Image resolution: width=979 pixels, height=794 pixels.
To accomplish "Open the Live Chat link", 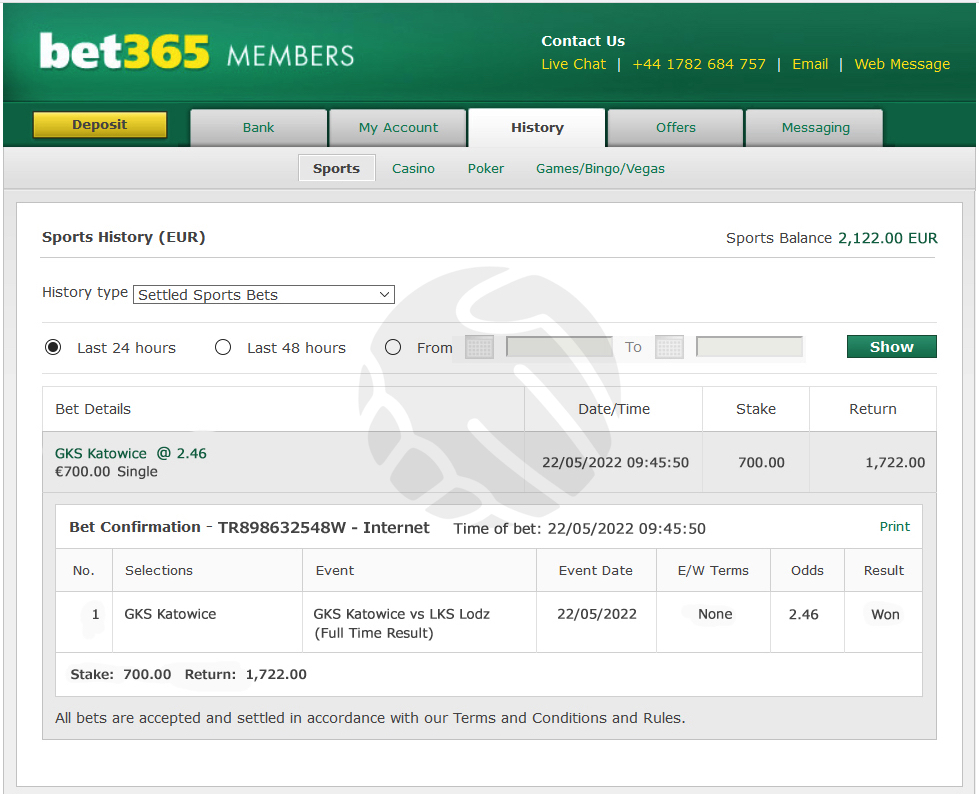I will coord(573,64).
